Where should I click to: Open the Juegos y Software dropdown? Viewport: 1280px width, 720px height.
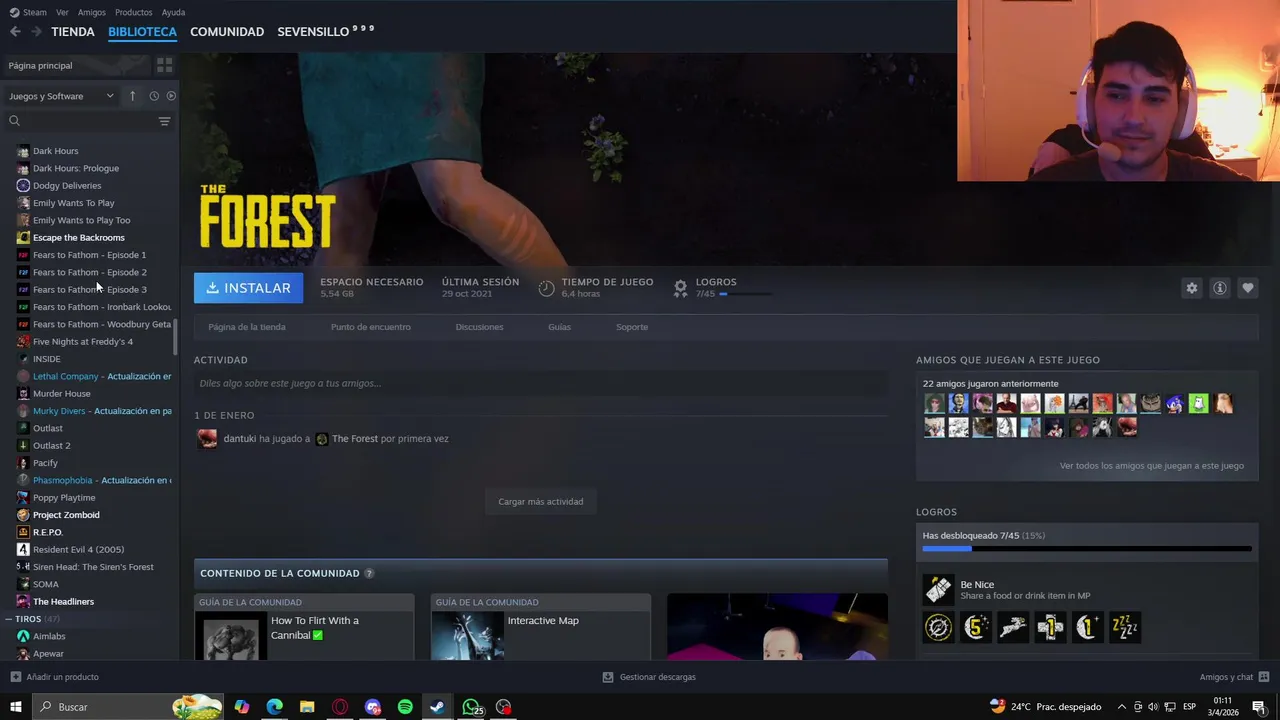click(x=61, y=96)
